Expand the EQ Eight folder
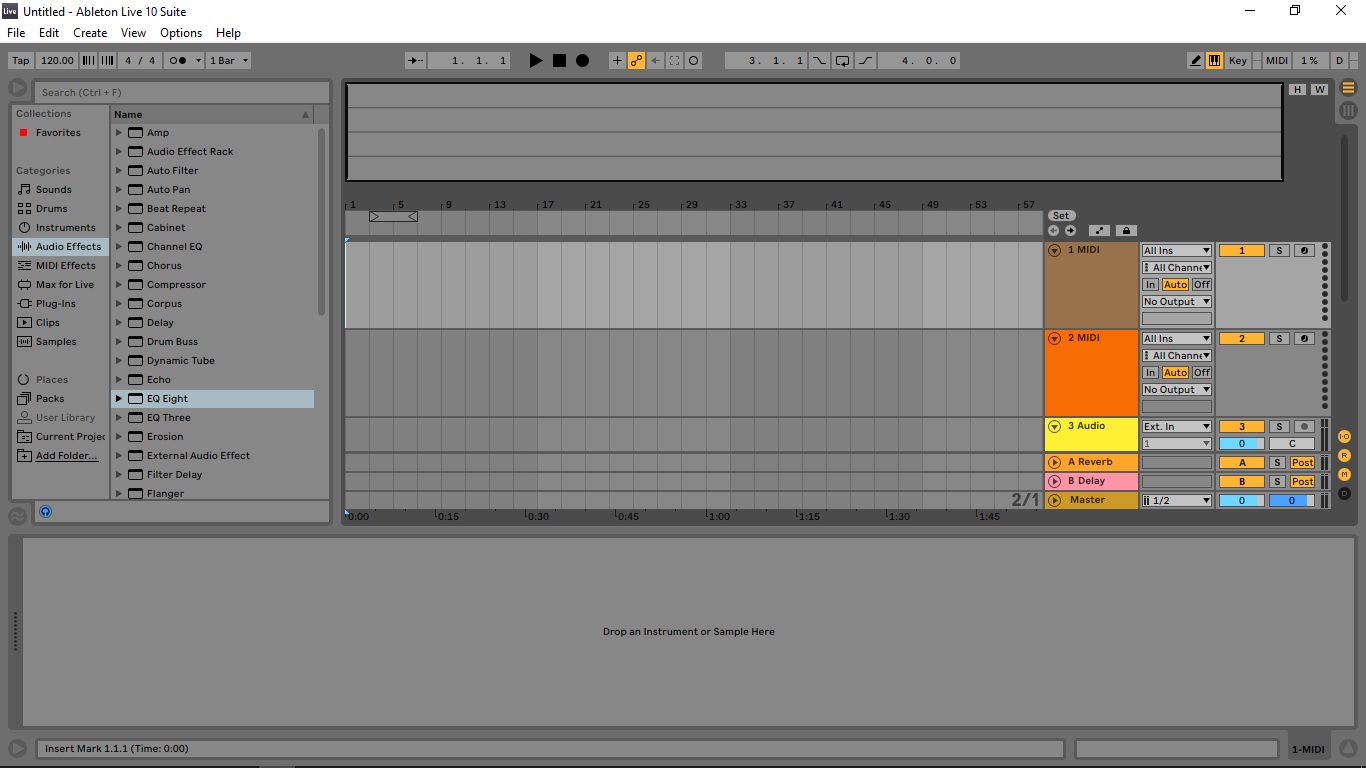The width and height of the screenshot is (1366, 768). point(119,399)
